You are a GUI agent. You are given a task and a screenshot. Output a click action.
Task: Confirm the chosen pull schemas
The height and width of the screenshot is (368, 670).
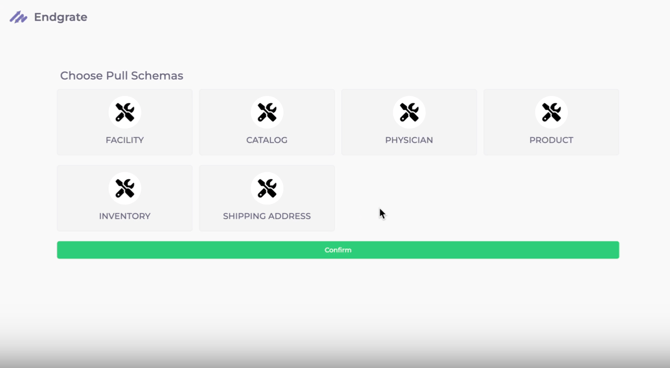(338, 250)
